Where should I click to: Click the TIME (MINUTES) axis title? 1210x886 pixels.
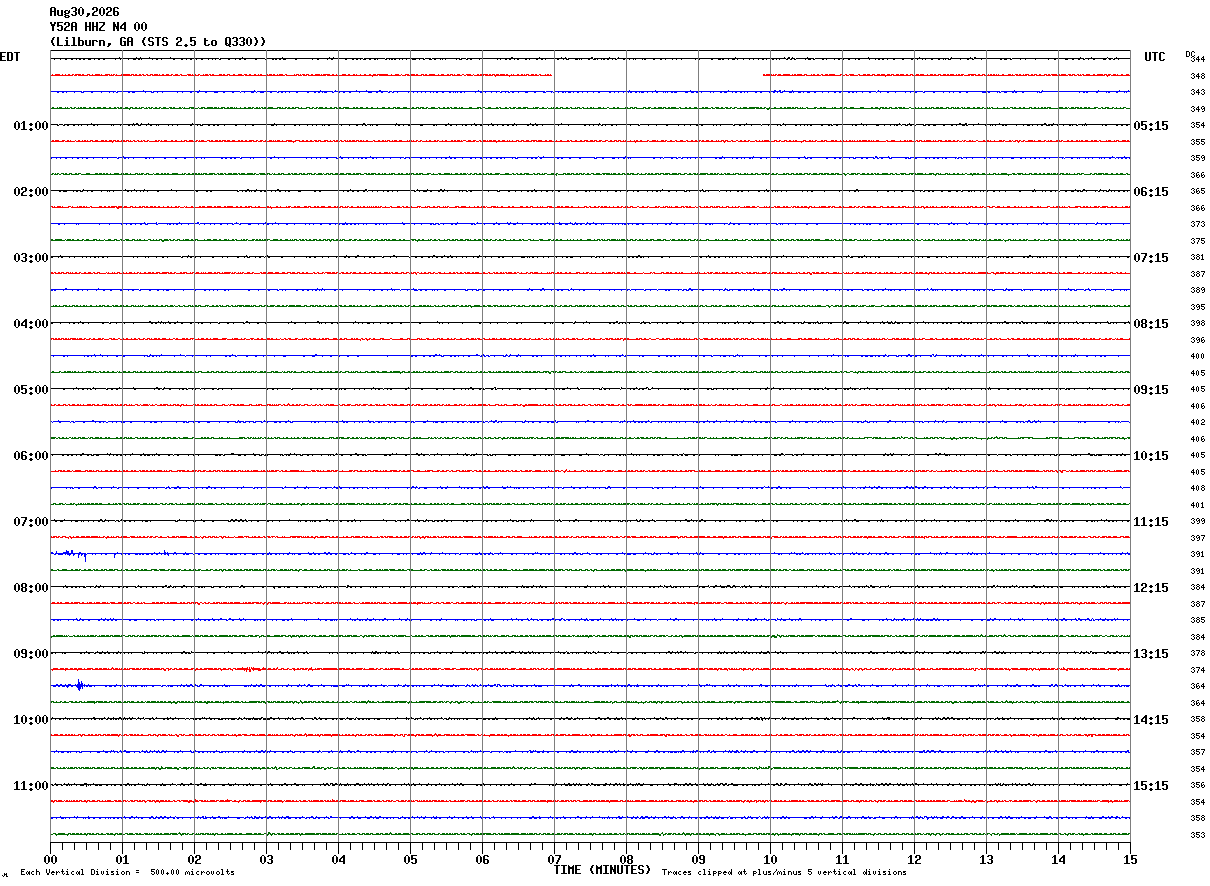click(602, 870)
